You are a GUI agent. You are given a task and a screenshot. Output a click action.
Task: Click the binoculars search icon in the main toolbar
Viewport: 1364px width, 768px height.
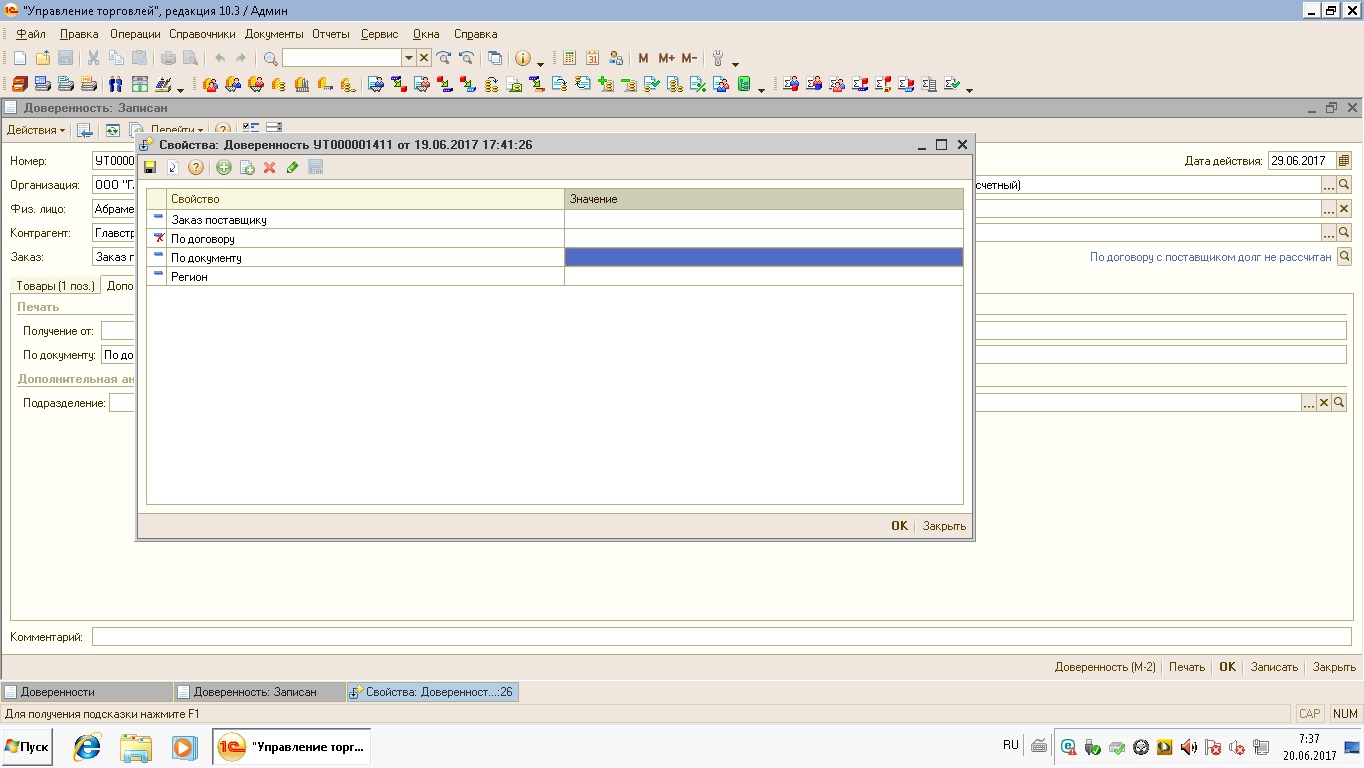click(270, 58)
